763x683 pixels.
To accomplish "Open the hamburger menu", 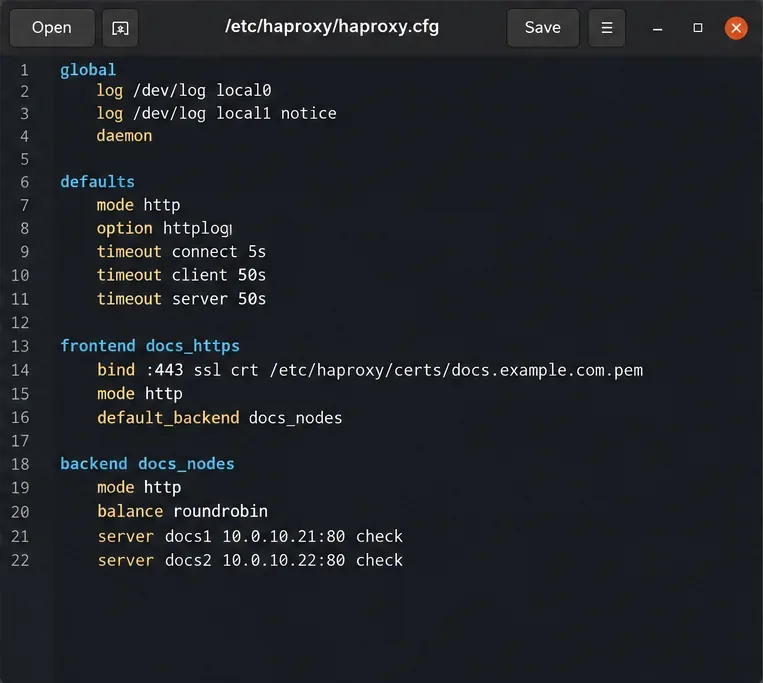I will click(606, 28).
